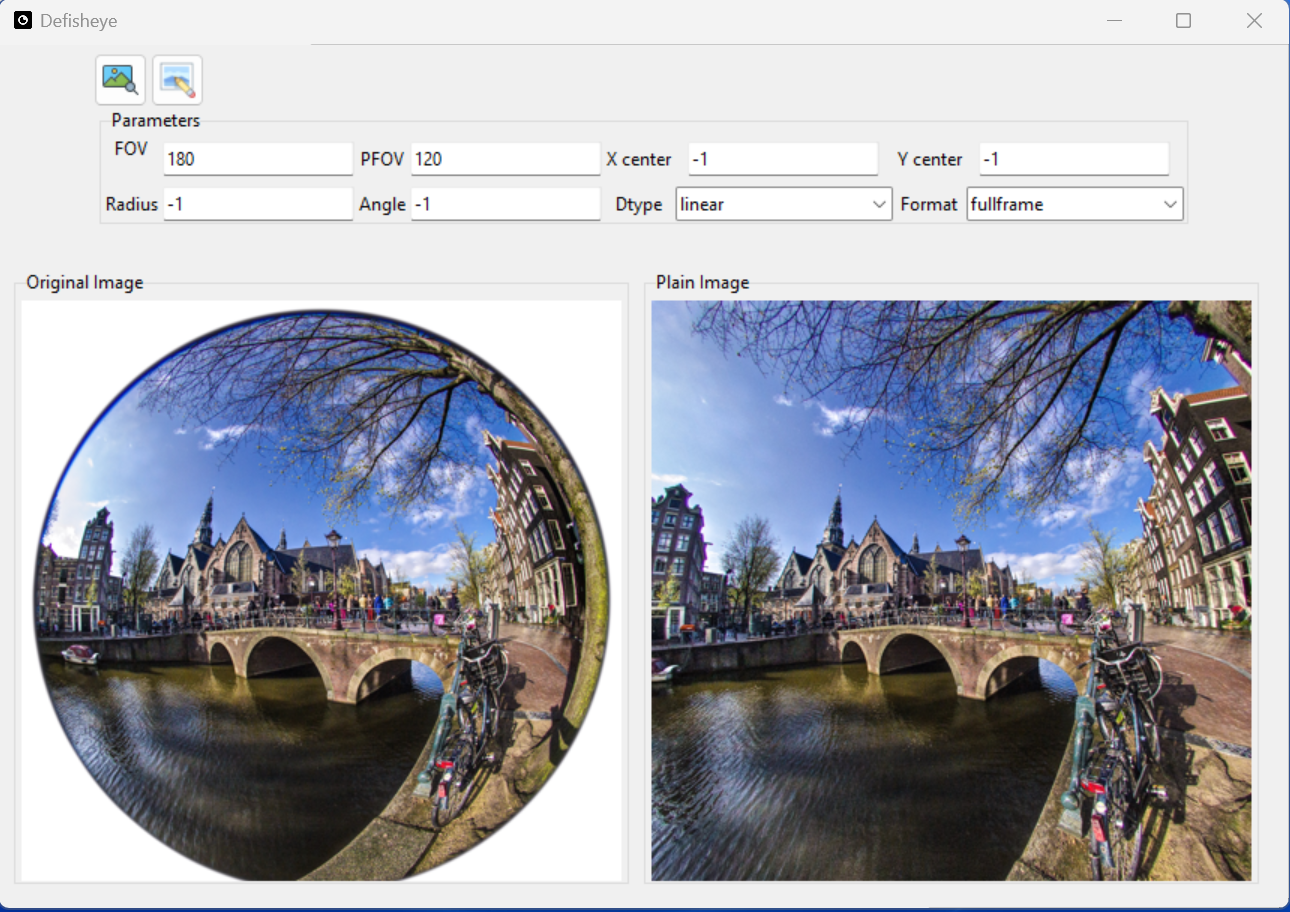Click the Original Image fisheye preview
Viewport: 1290px width, 912px height.
point(321,591)
